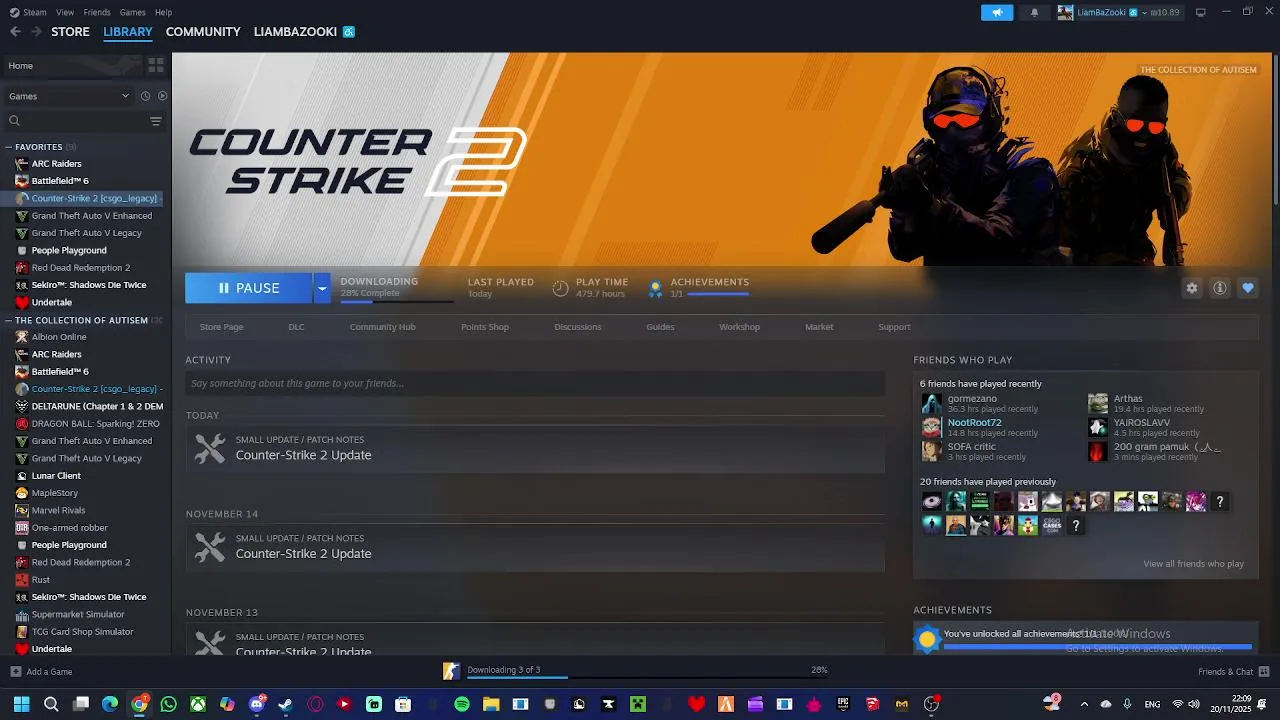Open the Help menu
Image resolution: width=1280 pixels, height=720 pixels.
163,12
